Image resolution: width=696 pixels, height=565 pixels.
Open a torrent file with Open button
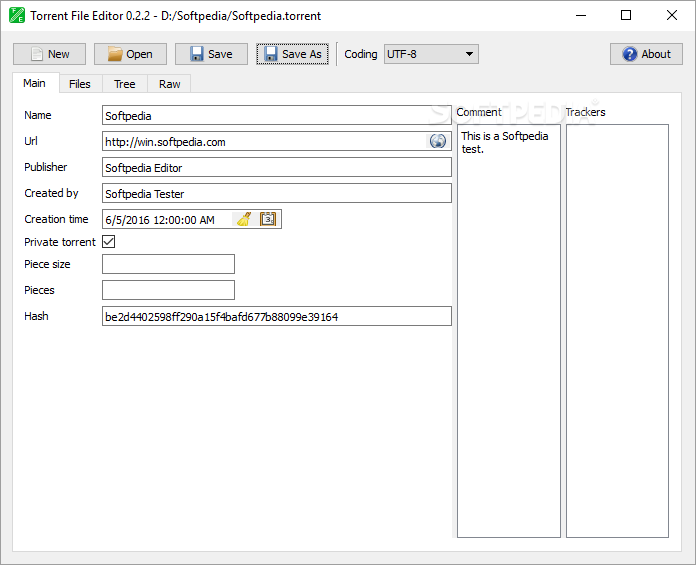(130, 54)
